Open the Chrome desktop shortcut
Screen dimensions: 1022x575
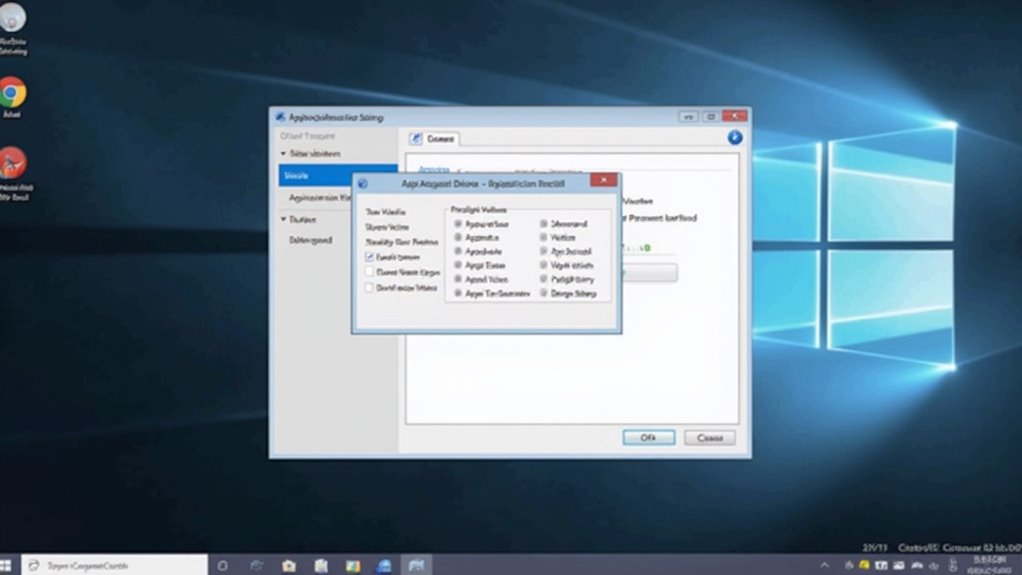12,93
